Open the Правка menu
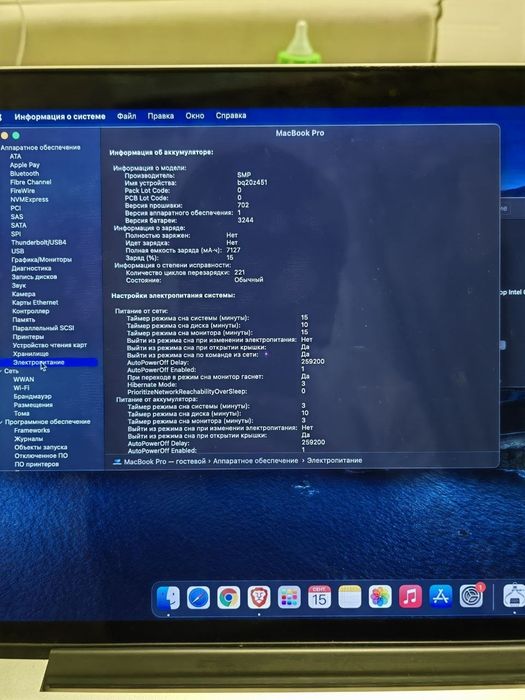Viewport: 525px width, 700px height. click(161, 116)
